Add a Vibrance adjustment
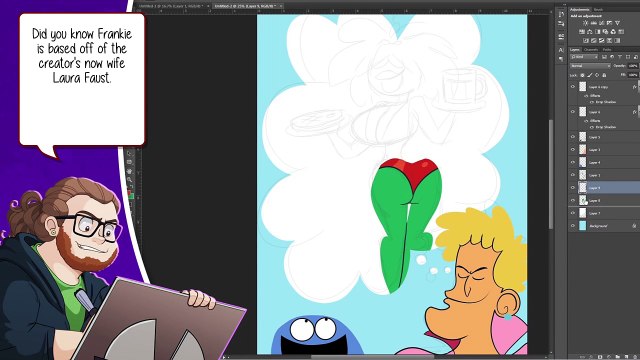The width and height of the screenshot is (640, 360). point(618,23)
